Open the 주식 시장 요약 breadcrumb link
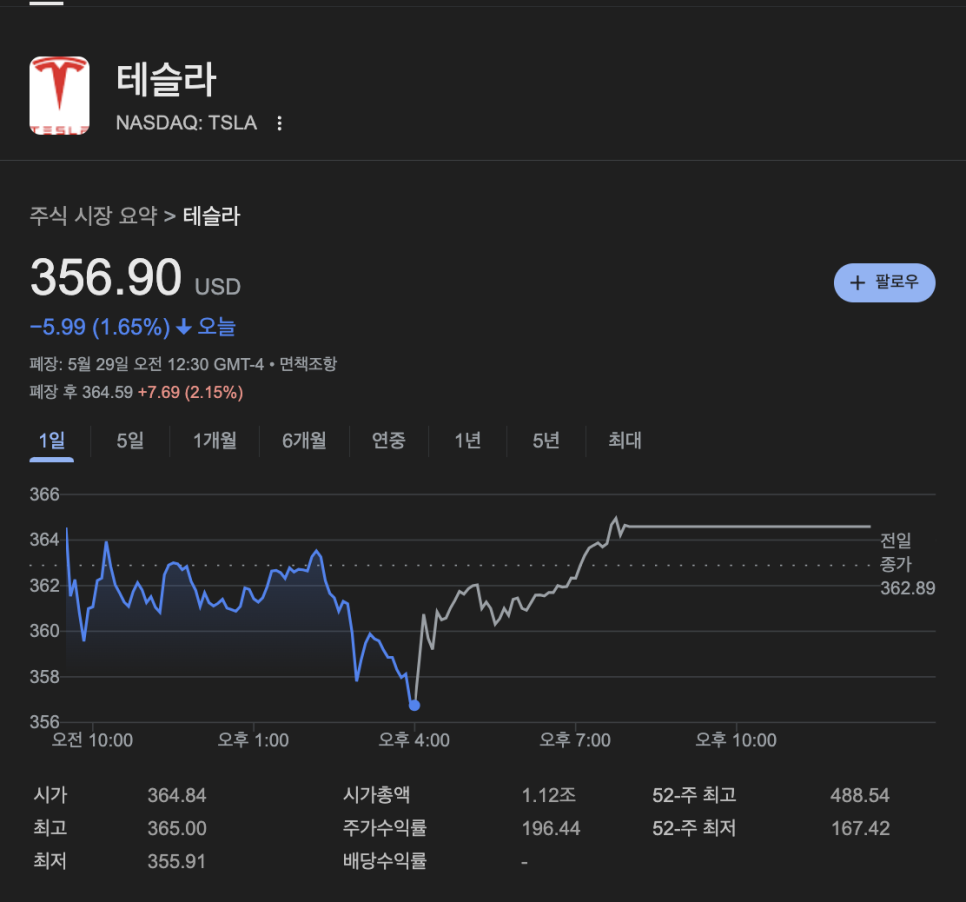Screen dimensions: 966x902 [x=94, y=216]
